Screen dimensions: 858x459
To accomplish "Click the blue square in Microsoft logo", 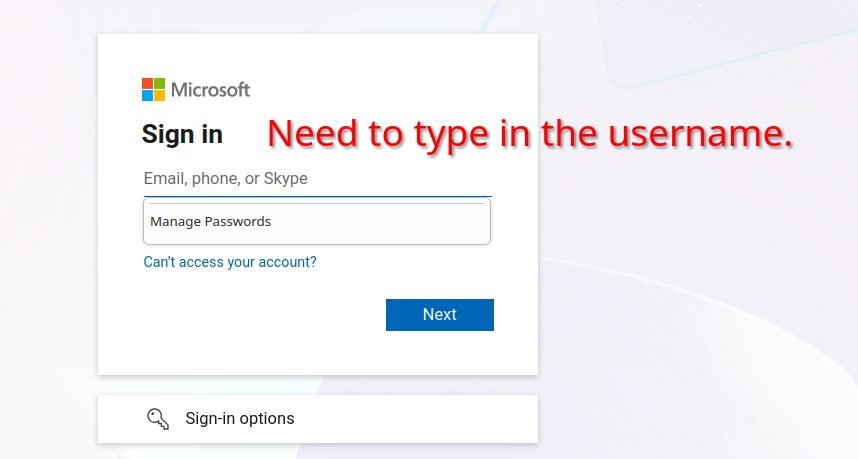I will pos(148,96).
